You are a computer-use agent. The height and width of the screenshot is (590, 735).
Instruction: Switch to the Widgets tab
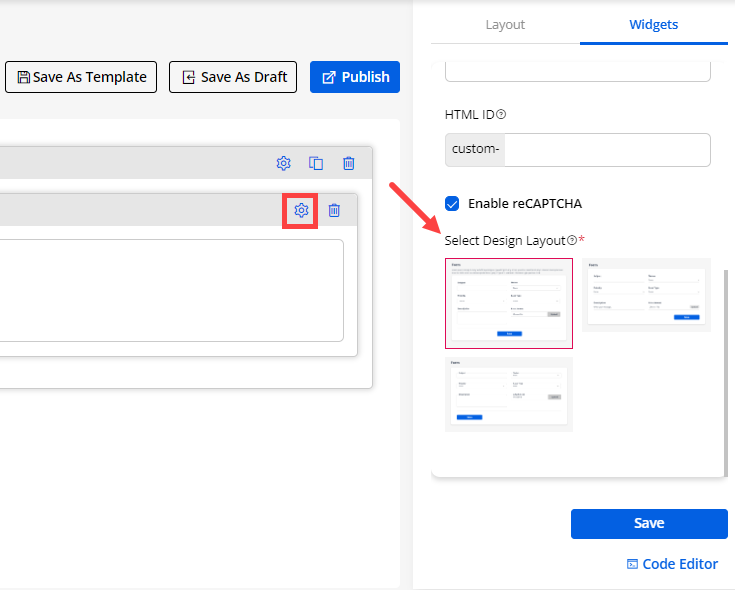pos(654,24)
